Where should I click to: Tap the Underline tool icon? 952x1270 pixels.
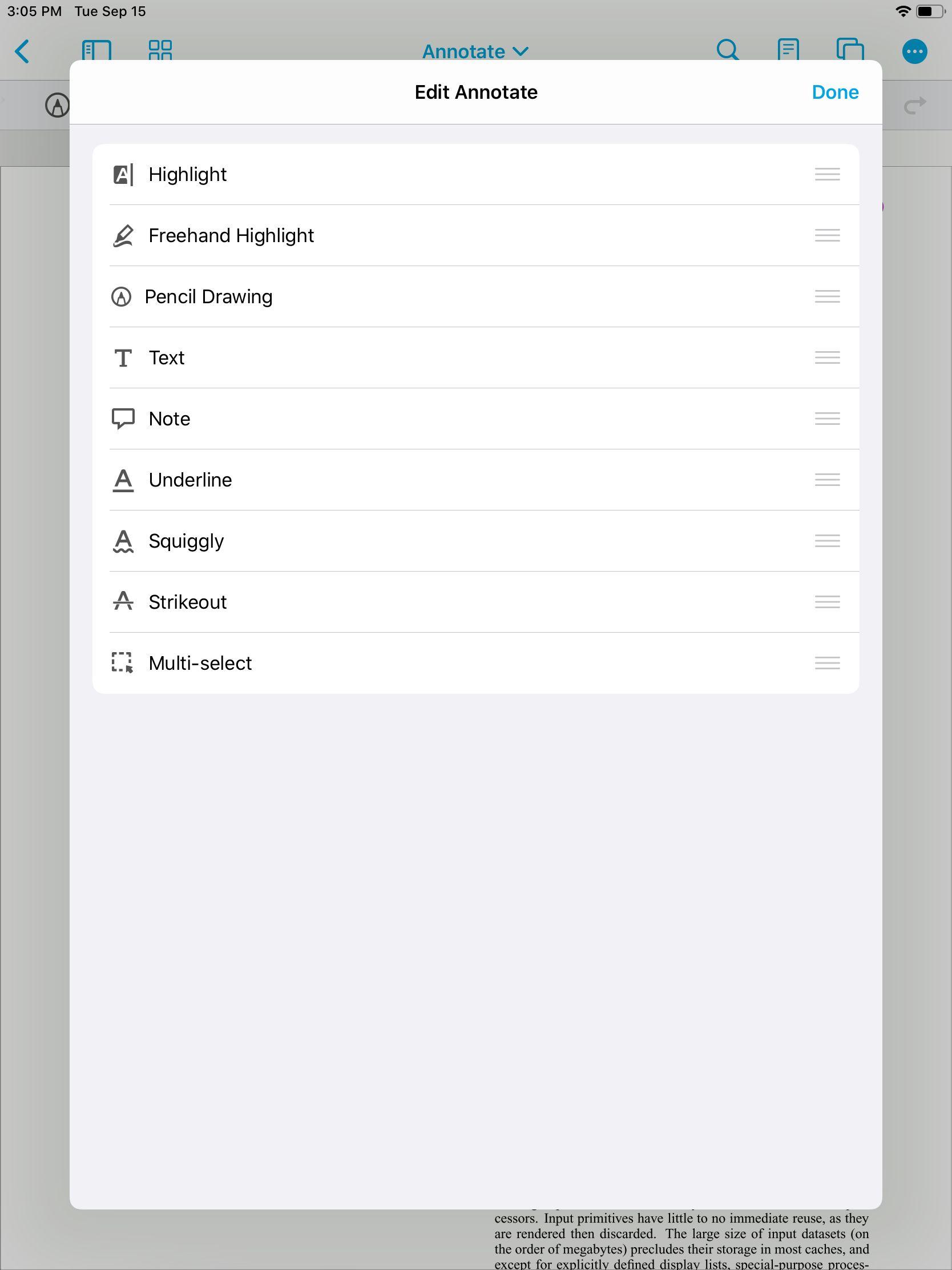(x=123, y=481)
